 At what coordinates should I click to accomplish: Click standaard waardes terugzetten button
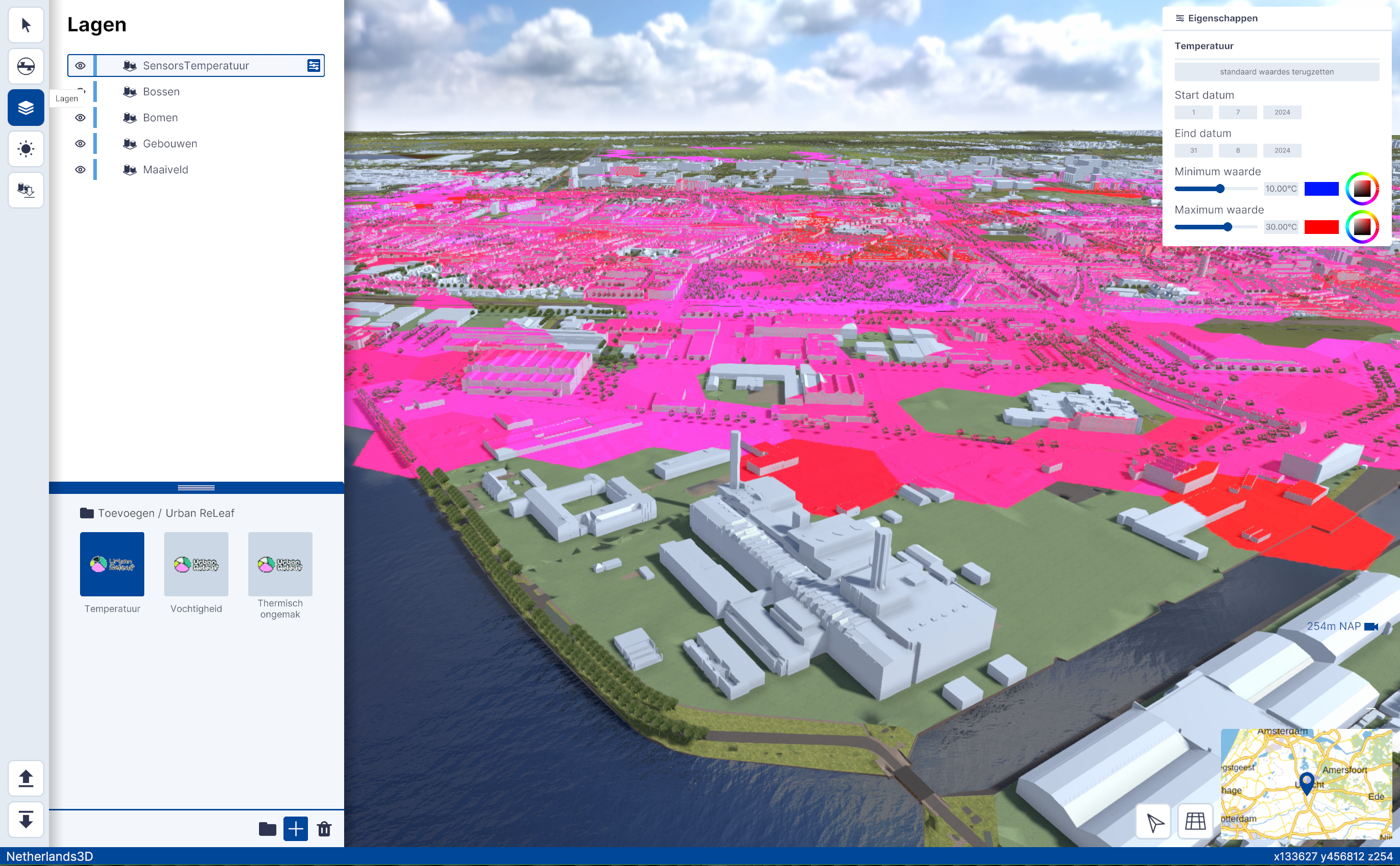point(1277,71)
